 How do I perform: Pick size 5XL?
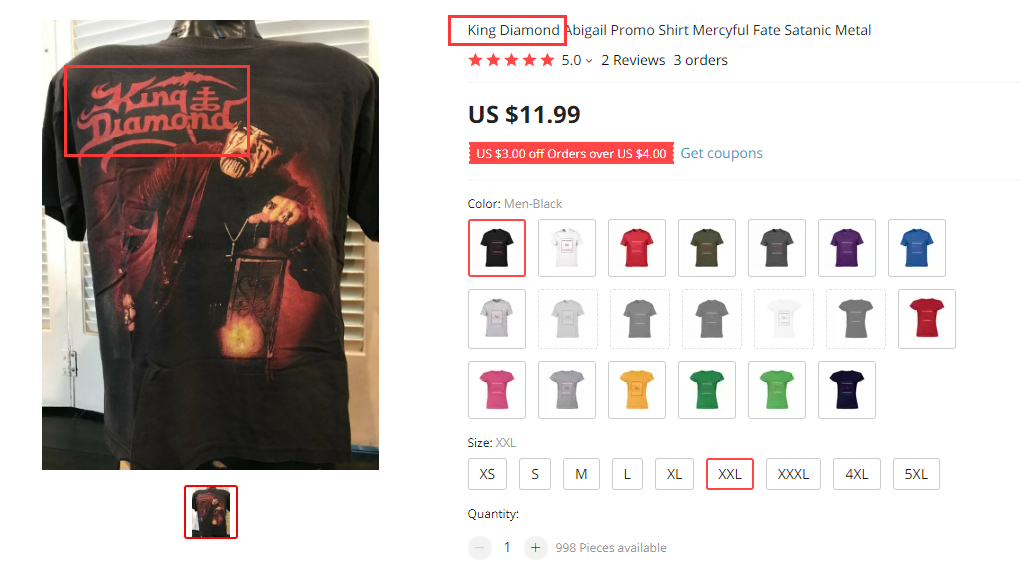tap(916, 474)
